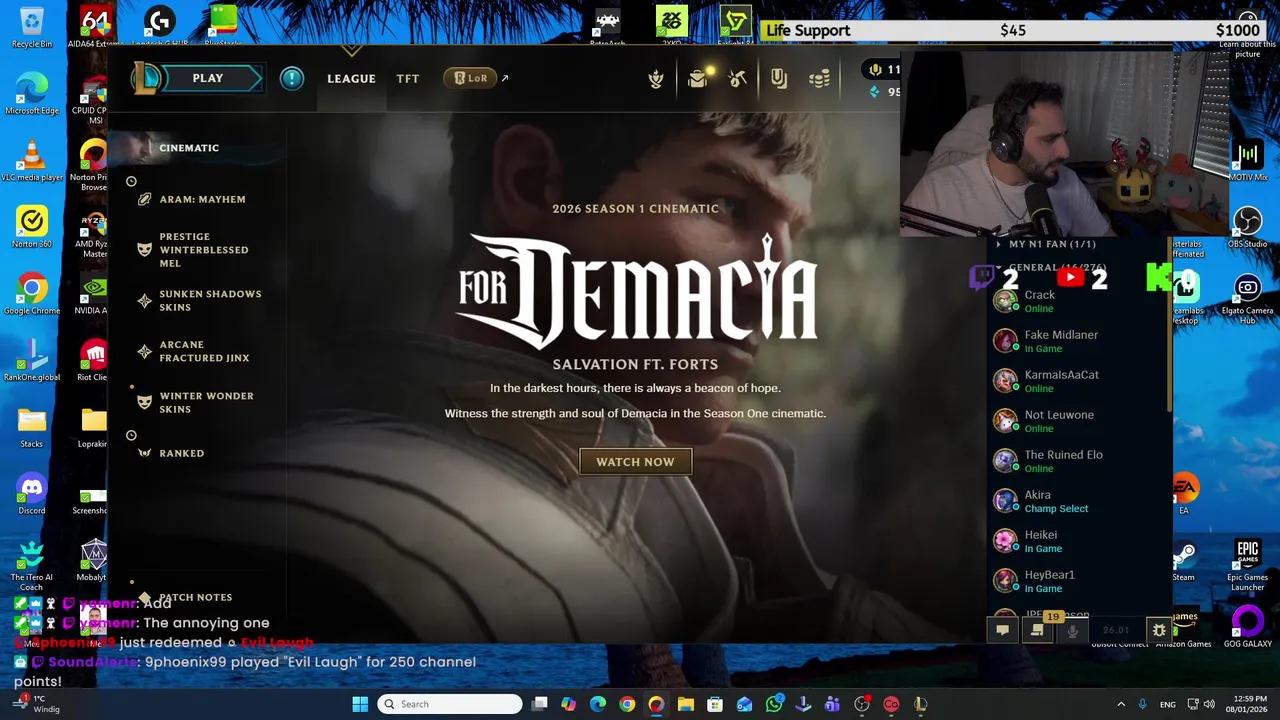
Task: Click the WATCH NOW button
Action: pos(636,462)
